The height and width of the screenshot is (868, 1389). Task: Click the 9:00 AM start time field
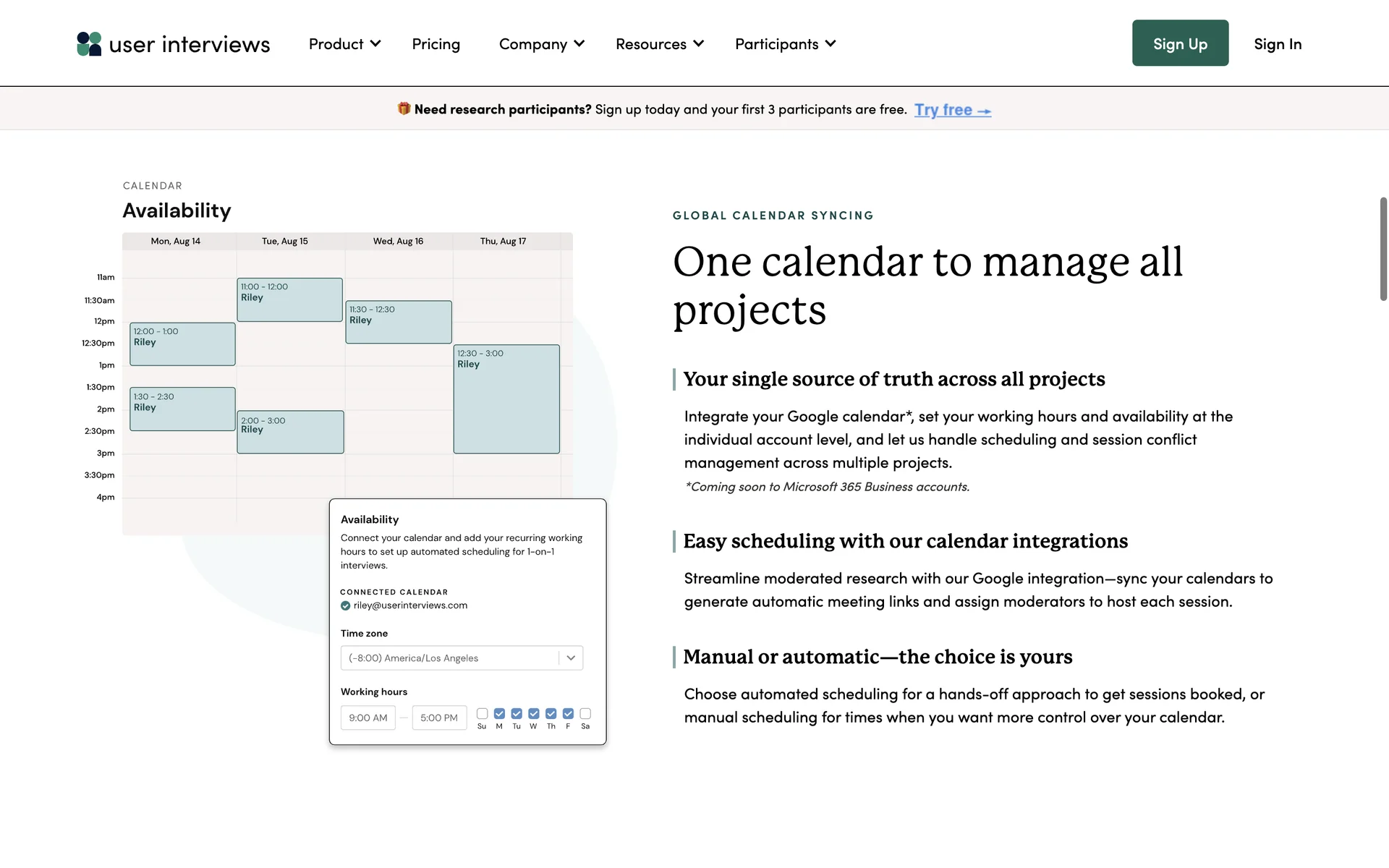tap(368, 718)
